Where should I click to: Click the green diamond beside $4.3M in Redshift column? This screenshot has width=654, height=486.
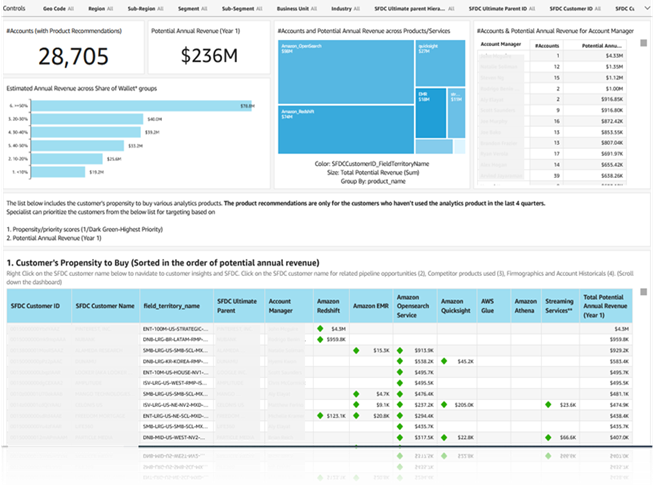coord(319,328)
